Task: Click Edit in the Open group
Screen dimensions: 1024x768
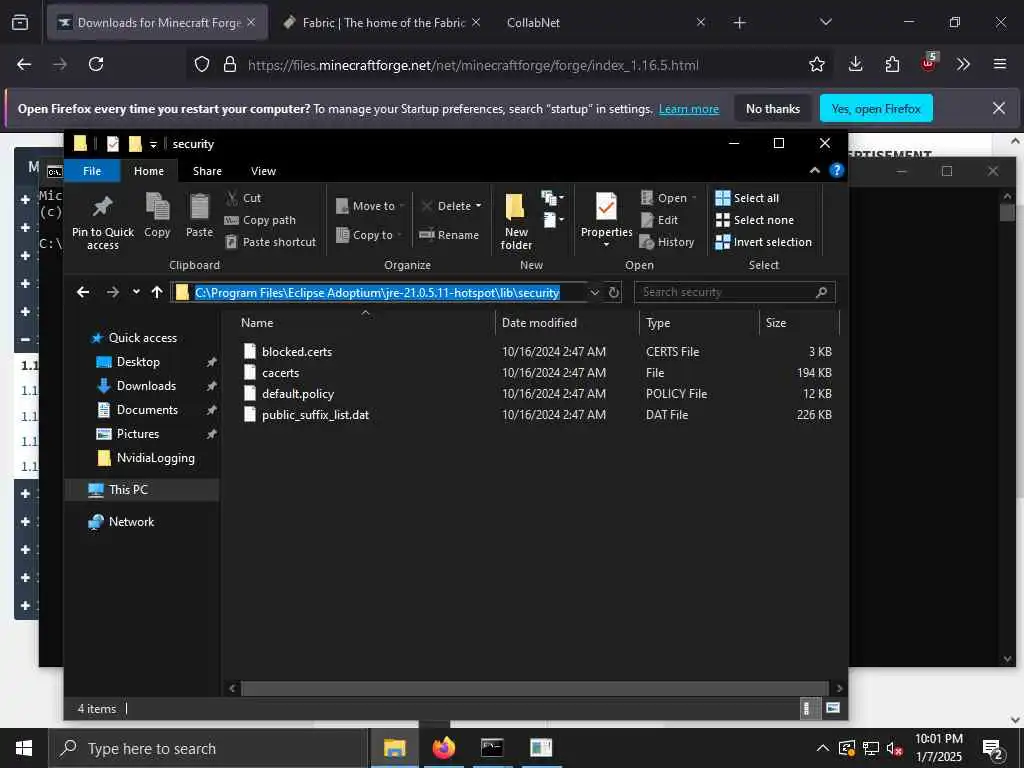Action: pos(660,220)
